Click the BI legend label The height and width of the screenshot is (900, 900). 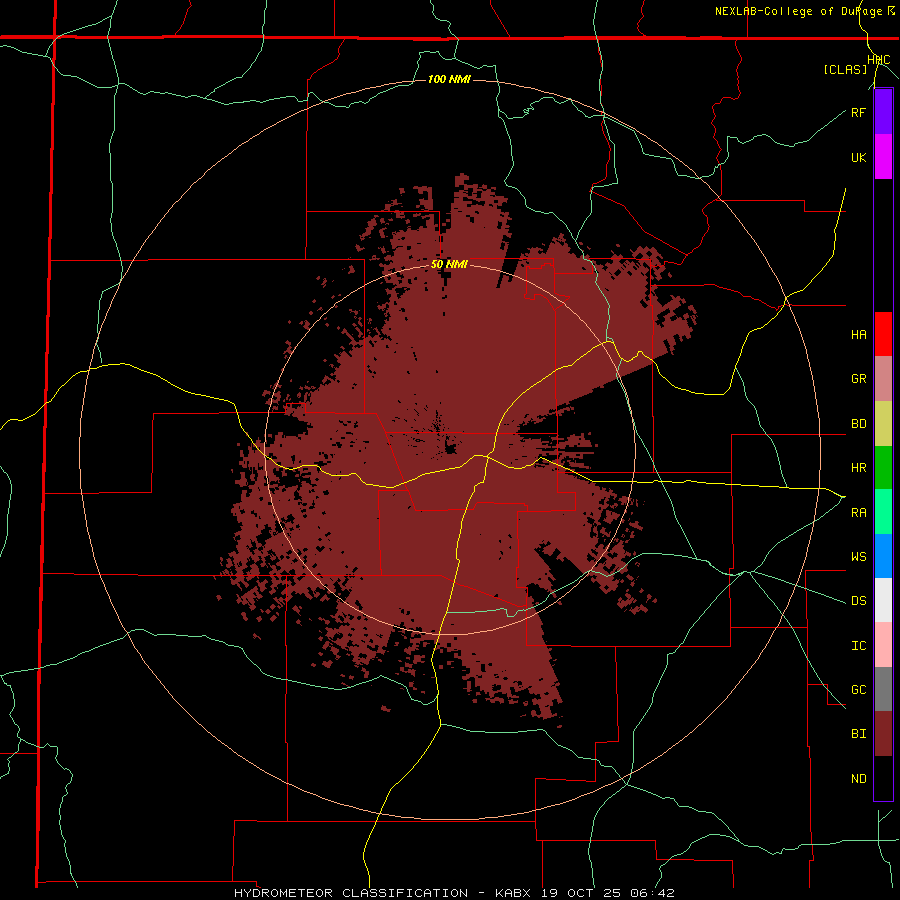tap(858, 734)
